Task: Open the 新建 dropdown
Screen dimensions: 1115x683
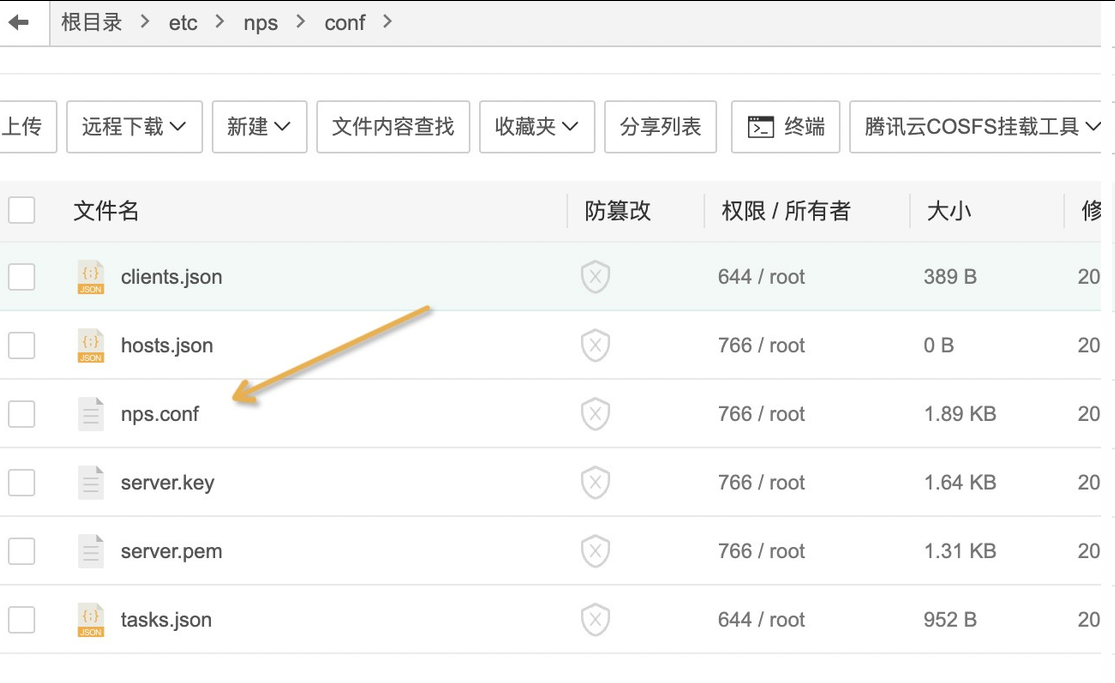Action: tap(260, 127)
